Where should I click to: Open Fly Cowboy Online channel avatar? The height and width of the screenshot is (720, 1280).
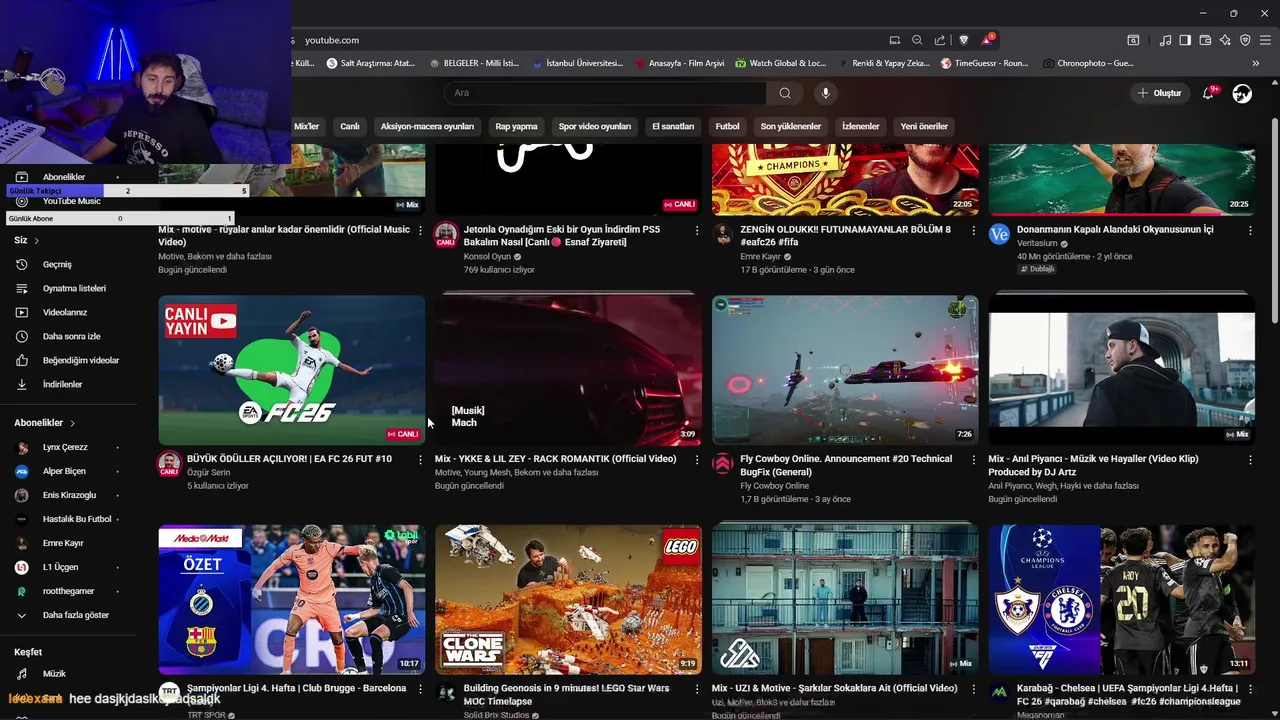point(722,464)
